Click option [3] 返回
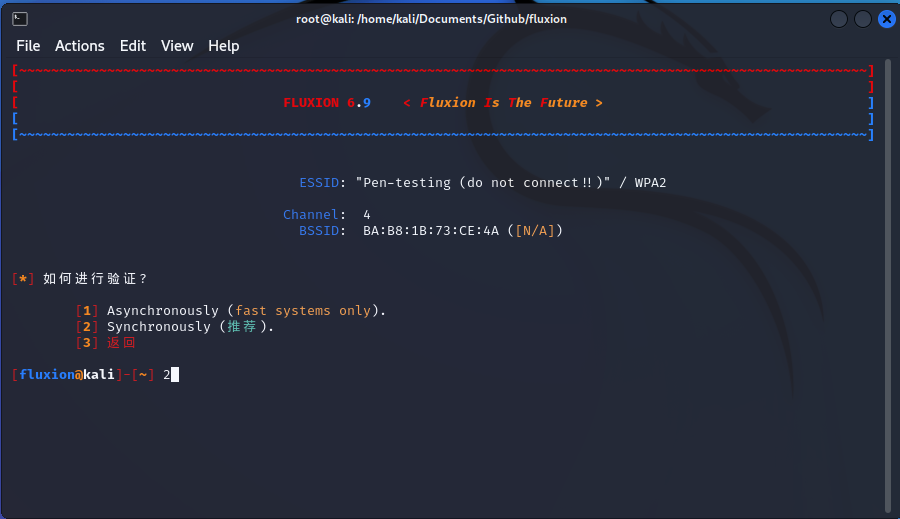The image size is (900, 519). tap(106, 343)
